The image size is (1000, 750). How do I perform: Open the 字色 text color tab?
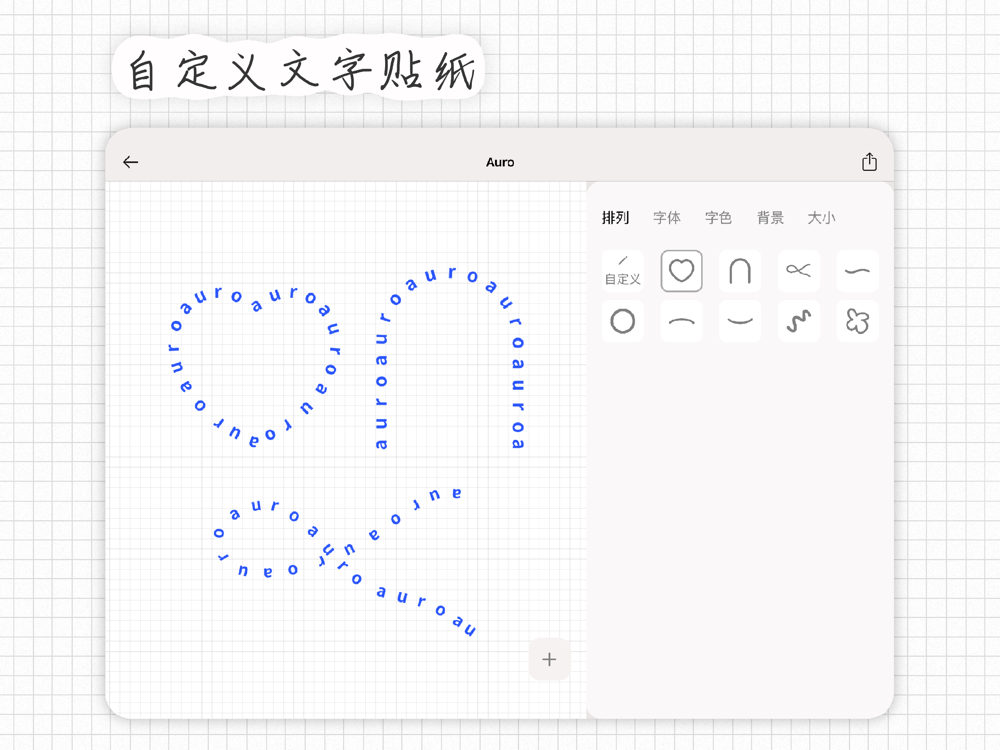tap(718, 218)
